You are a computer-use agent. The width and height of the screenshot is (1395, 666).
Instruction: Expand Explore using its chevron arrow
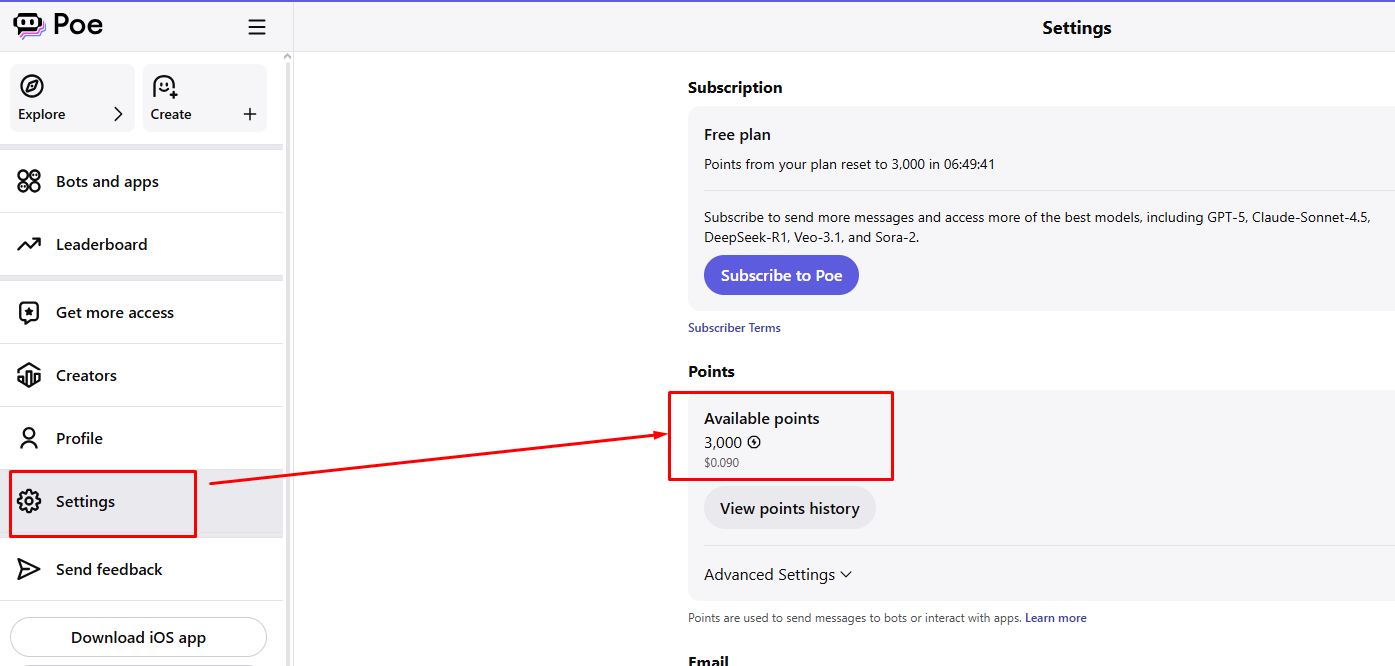[x=118, y=114]
